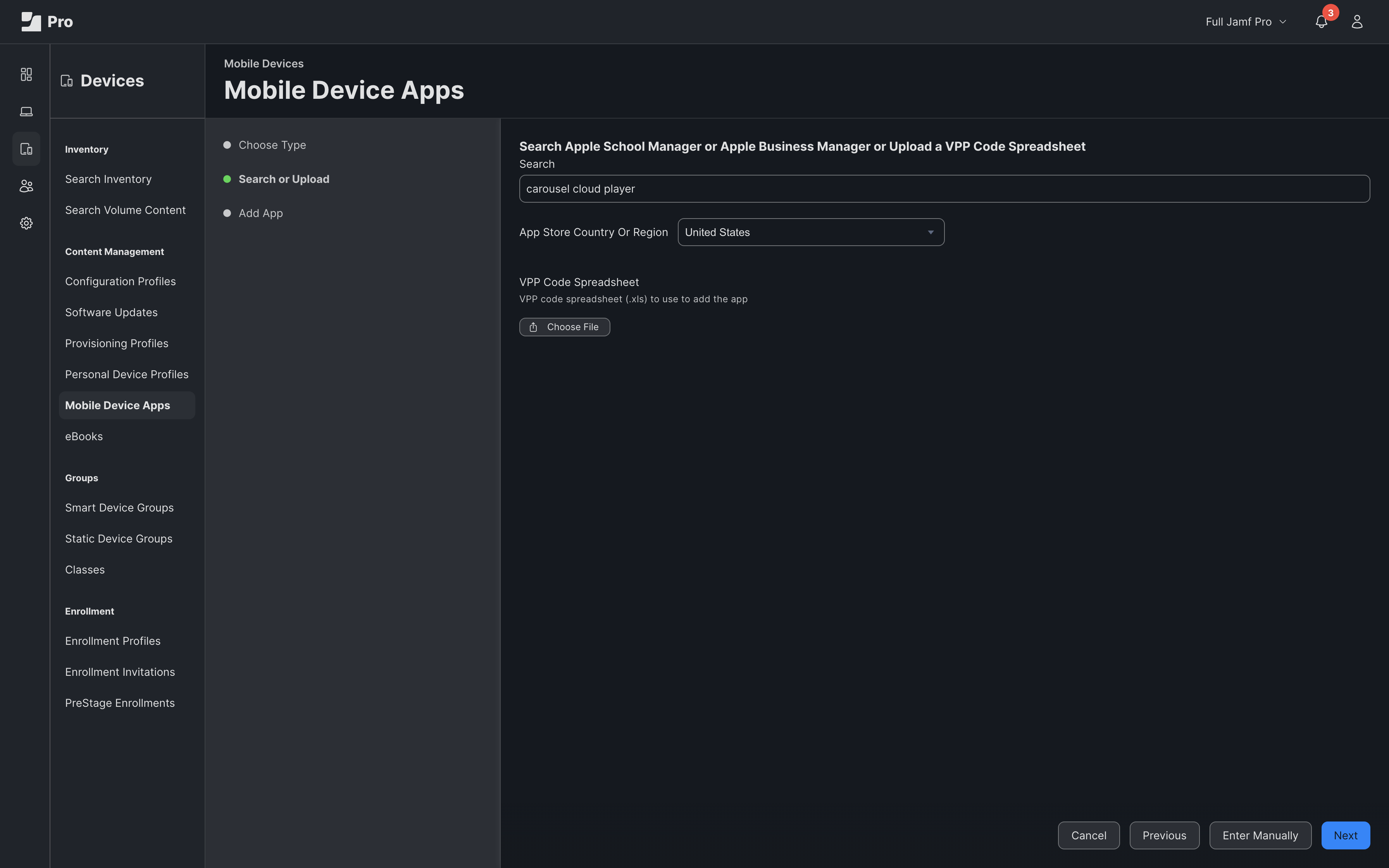This screenshot has width=1389, height=868.
Task: Open Search Volume Content
Action: click(125, 210)
